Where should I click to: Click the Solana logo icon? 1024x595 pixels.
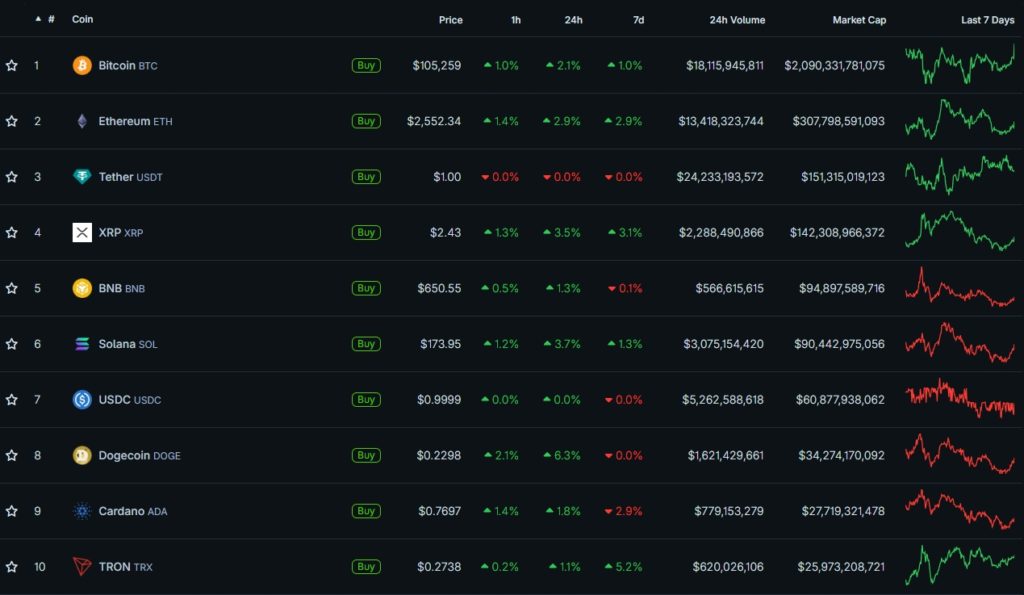pos(82,344)
